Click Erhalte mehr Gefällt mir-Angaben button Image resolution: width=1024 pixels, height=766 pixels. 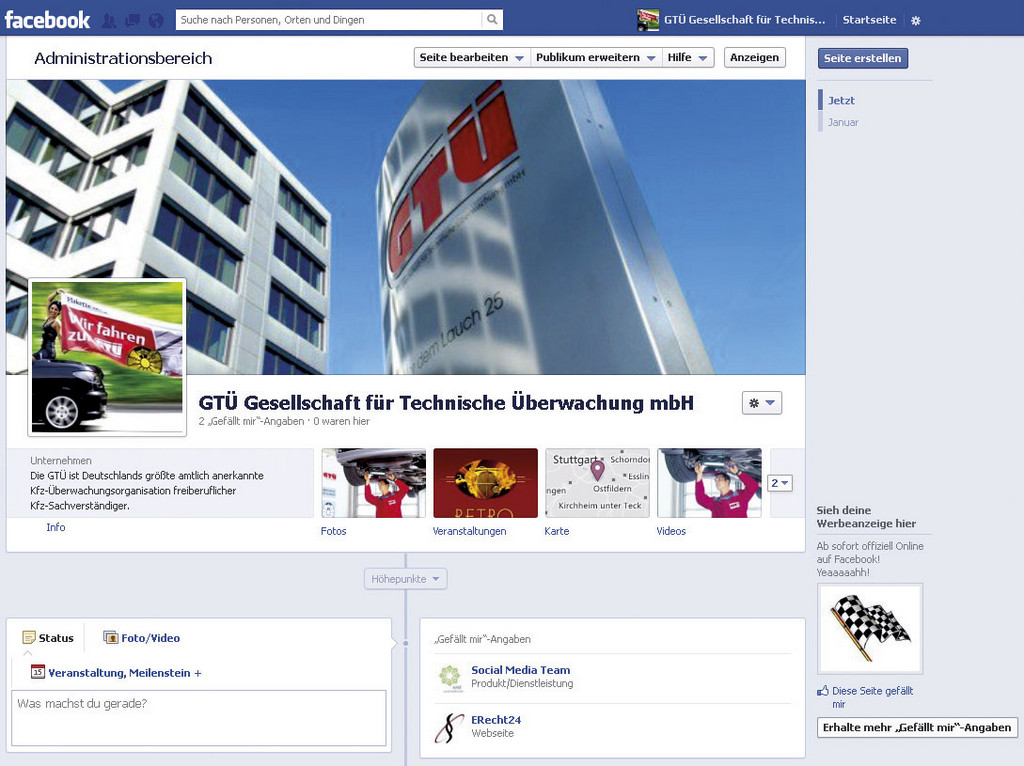click(x=917, y=727)
